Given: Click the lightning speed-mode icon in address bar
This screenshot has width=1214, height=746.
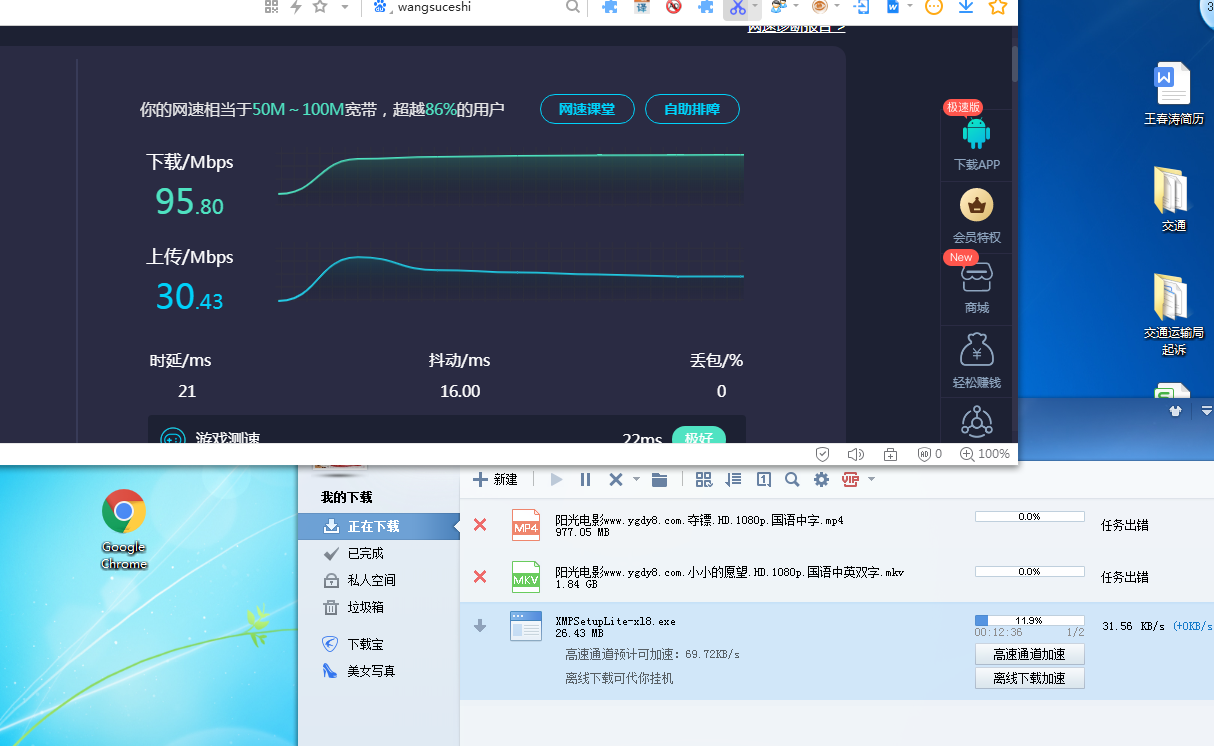Looking at the screenshot, I should (x=296, y=7).
